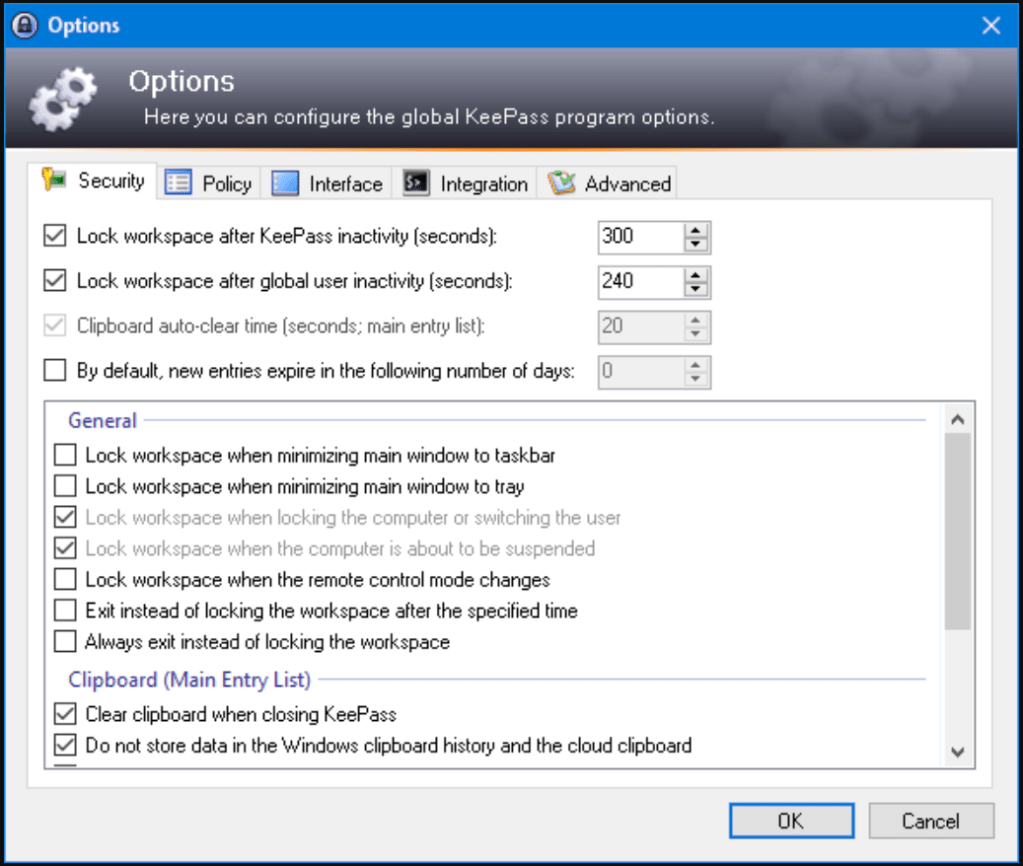Viewport: 1023px width, 866px height.
Task: Click the Advanced tab icon
Action: click(x=561, y=183)
